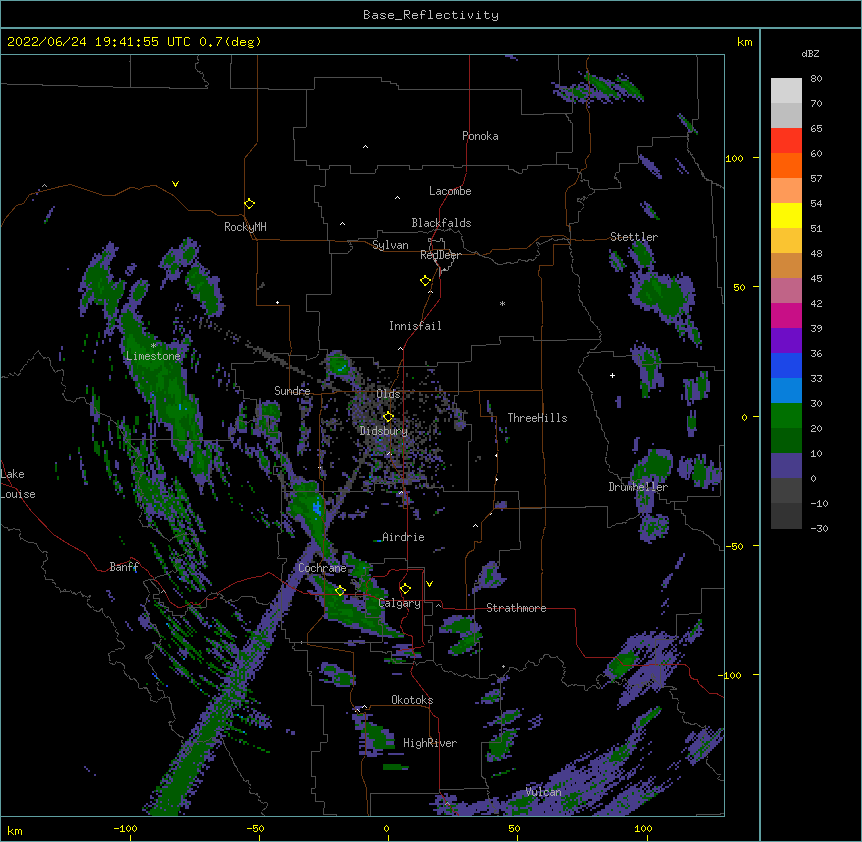Click the km unit label at top-right of map

point(745,42)
